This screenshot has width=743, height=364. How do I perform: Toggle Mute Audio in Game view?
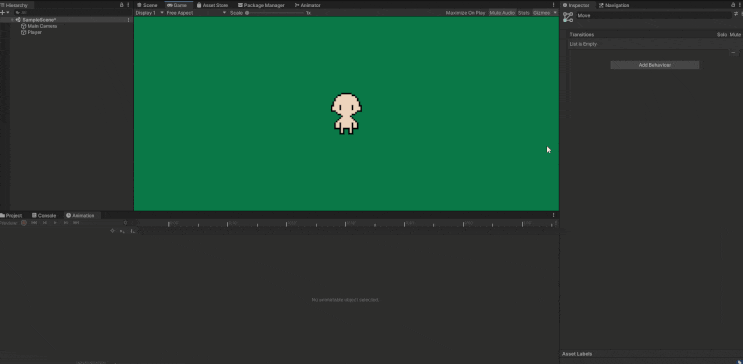pyautogui.click(x=502, y=13)
